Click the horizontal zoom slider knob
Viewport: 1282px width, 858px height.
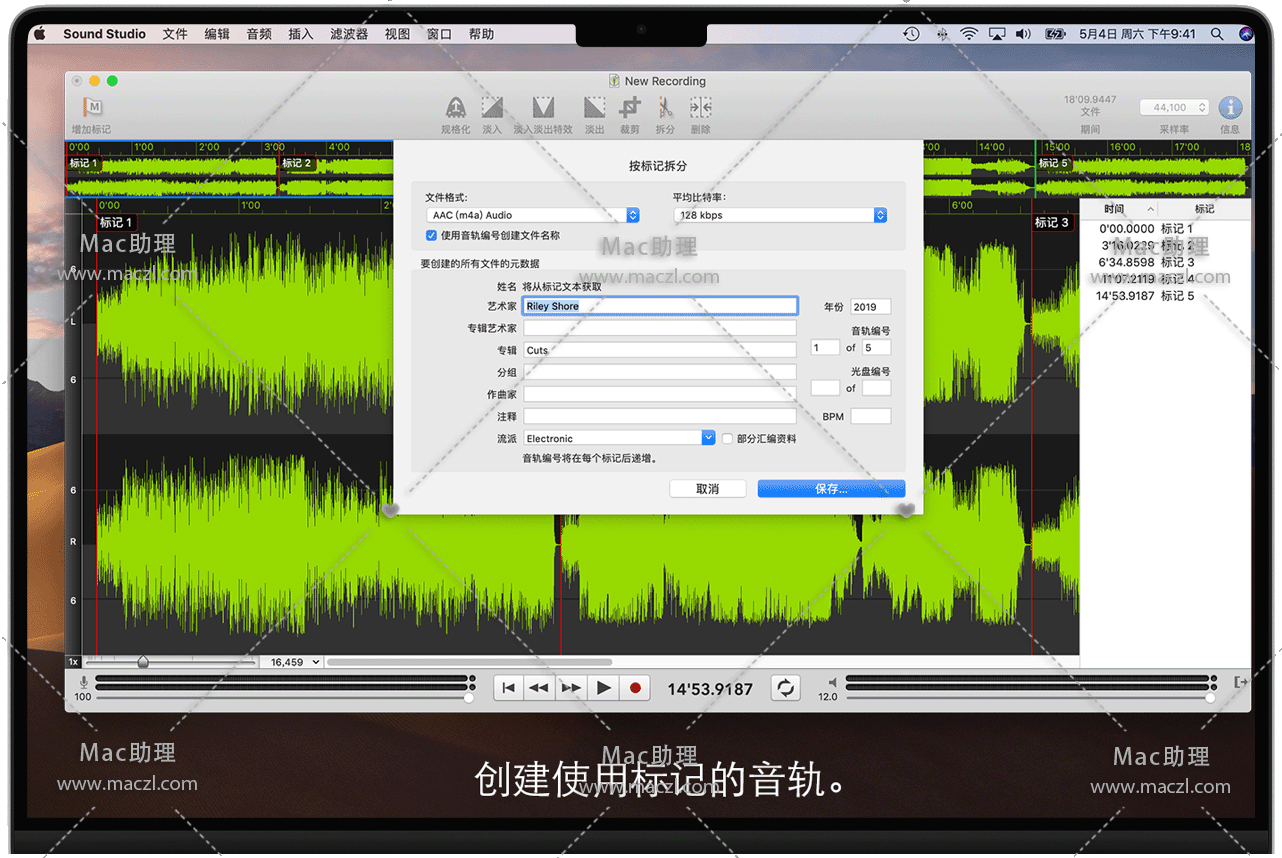(x=143, y=662)
